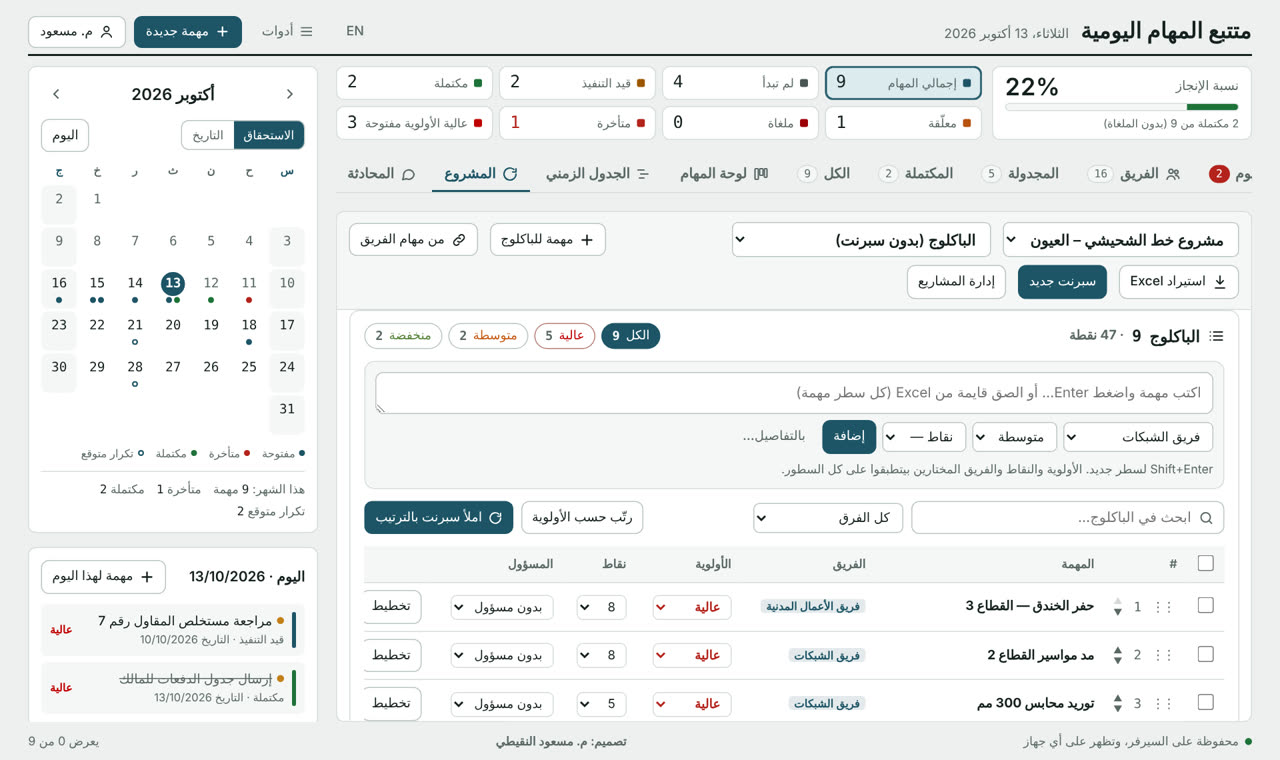
Task: Click drag handle of توريد محابس 300 مم row
Action: pyautogui.click(x=1162, y=704)
